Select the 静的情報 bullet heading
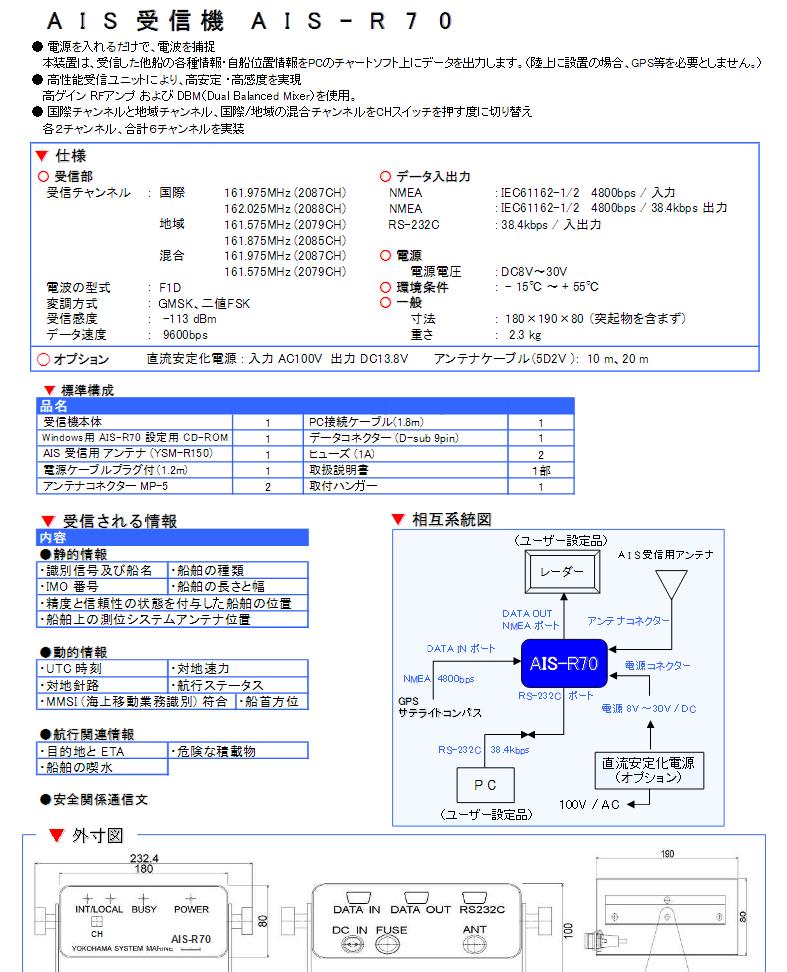 pos(73,554)
